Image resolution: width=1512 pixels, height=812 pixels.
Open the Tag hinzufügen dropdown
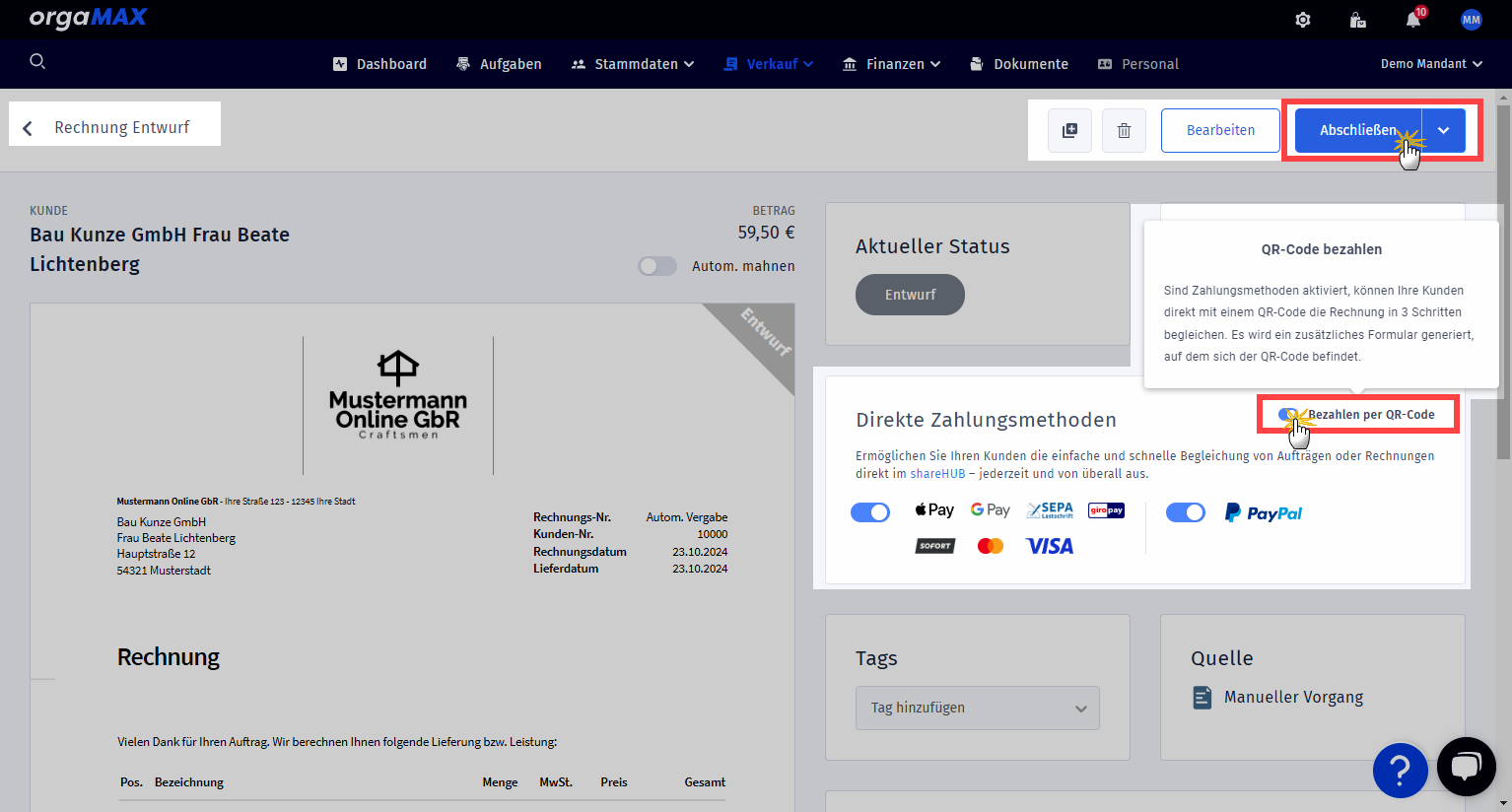(978, 709)
